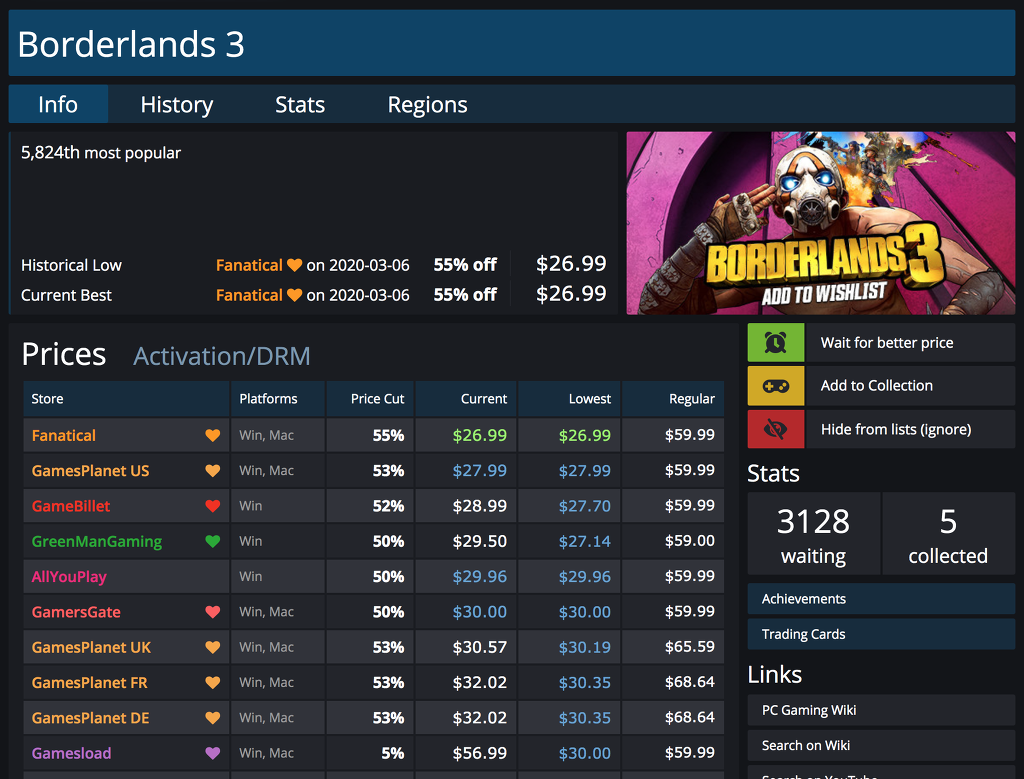Open GreenManGaming store link
1024x779 pixels.
coord(97,541)
